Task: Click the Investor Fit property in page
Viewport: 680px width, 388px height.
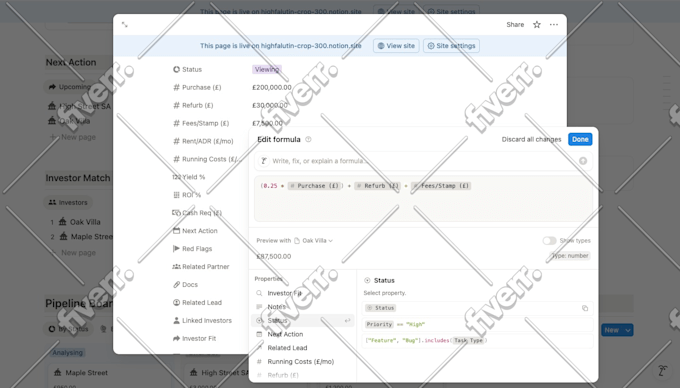Action: click(194, 339)
